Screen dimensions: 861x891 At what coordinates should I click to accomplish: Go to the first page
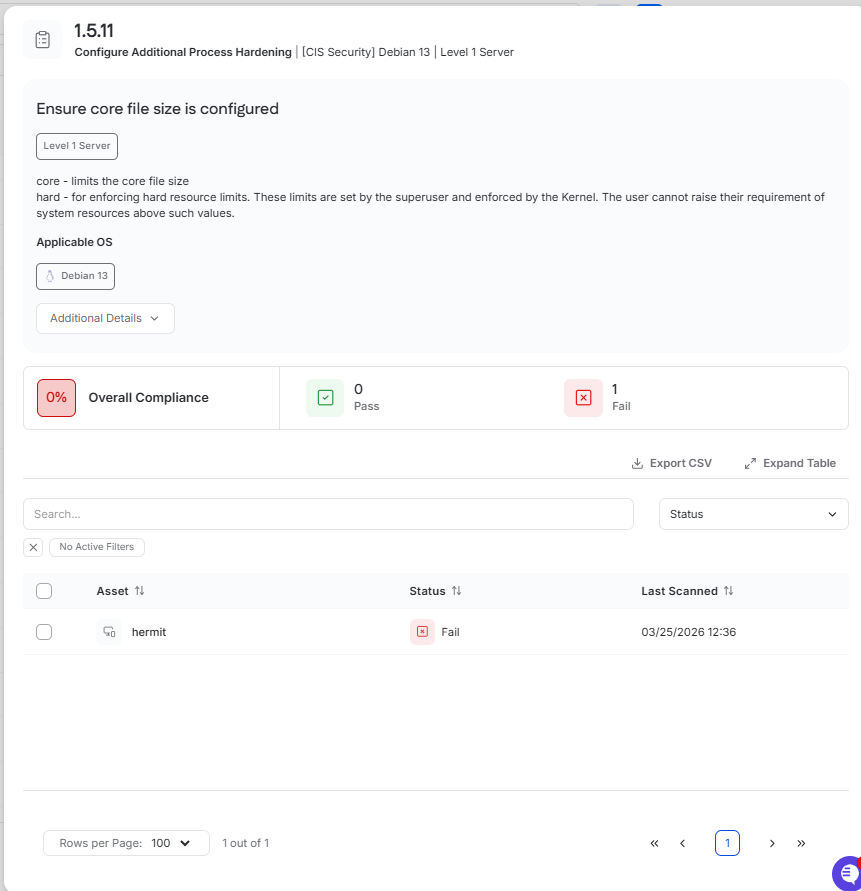pyautogui.click(x=654, y=843)
